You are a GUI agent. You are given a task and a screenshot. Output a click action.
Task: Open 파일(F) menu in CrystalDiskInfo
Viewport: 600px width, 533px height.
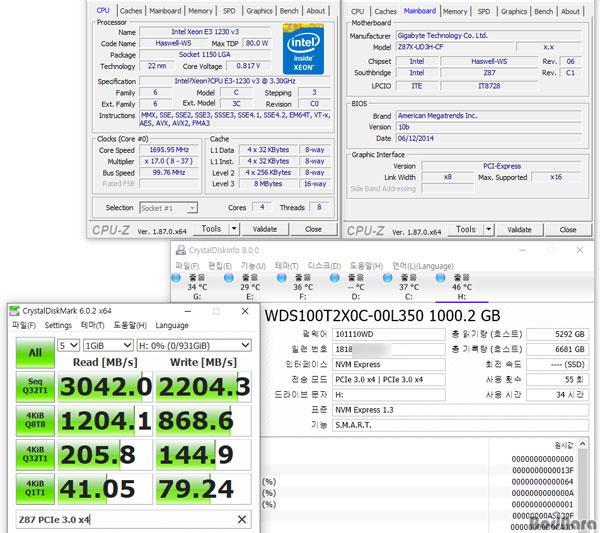(x=187, y=266)
